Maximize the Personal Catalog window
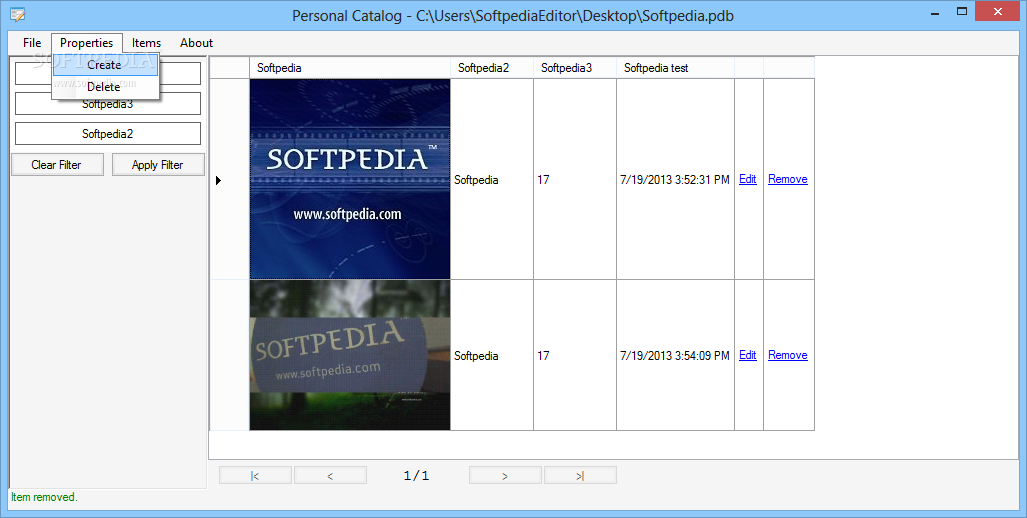The width and height of the screenshot is (1027, 518). tap(962, 11)
